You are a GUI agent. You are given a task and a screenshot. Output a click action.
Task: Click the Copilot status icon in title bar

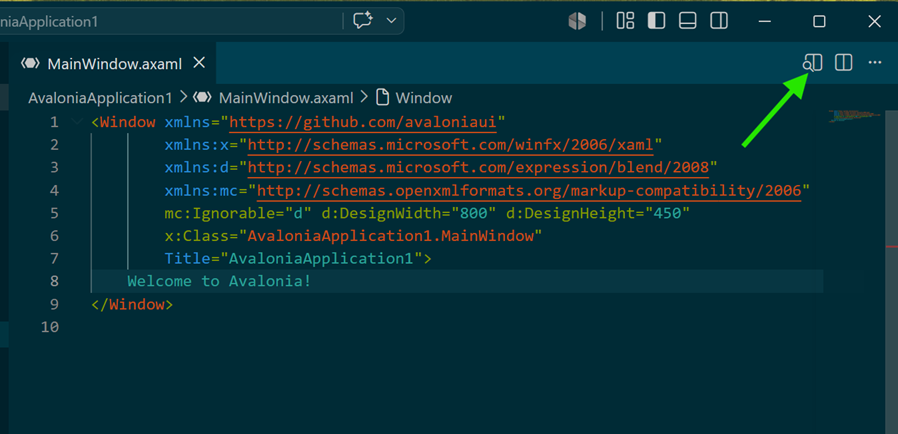point(577,22)
